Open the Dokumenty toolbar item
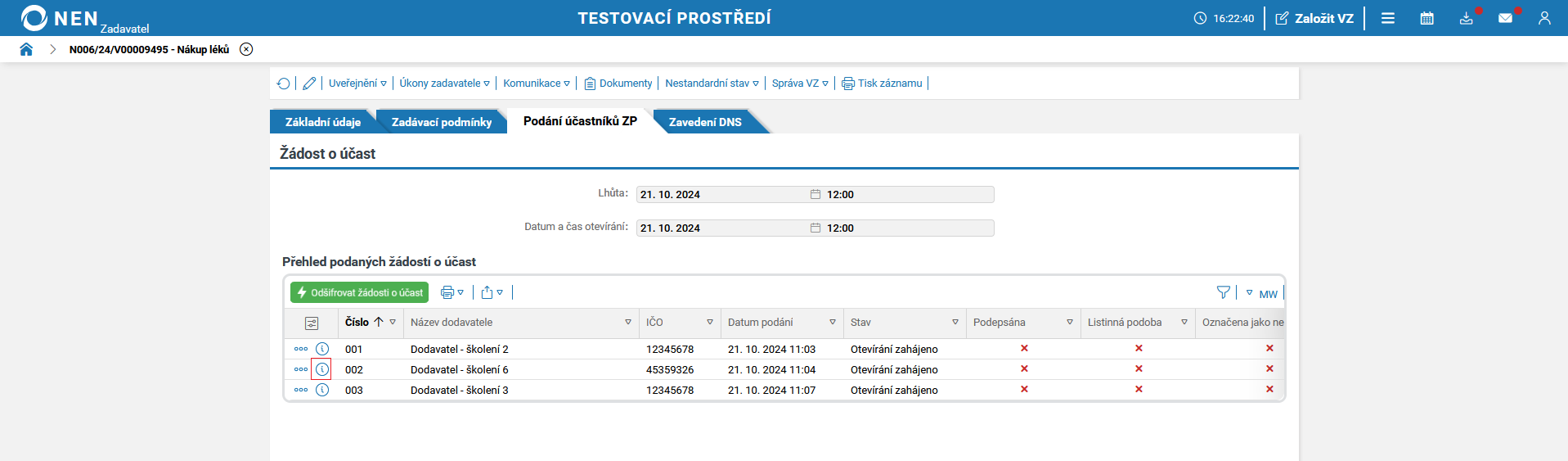1568x461 pixels. (618, 84)
